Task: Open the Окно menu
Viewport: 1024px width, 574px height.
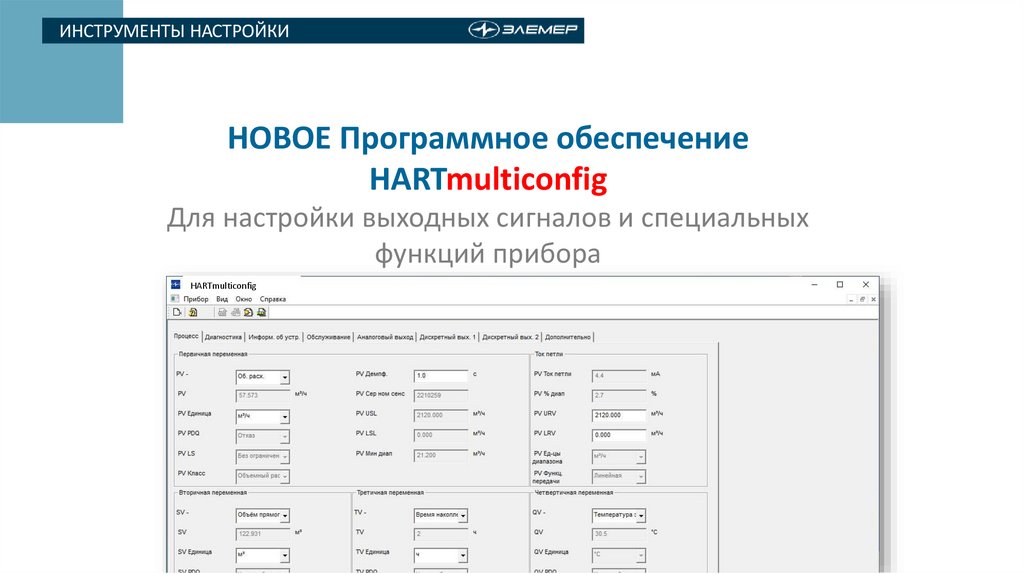Action: [244, 299]
